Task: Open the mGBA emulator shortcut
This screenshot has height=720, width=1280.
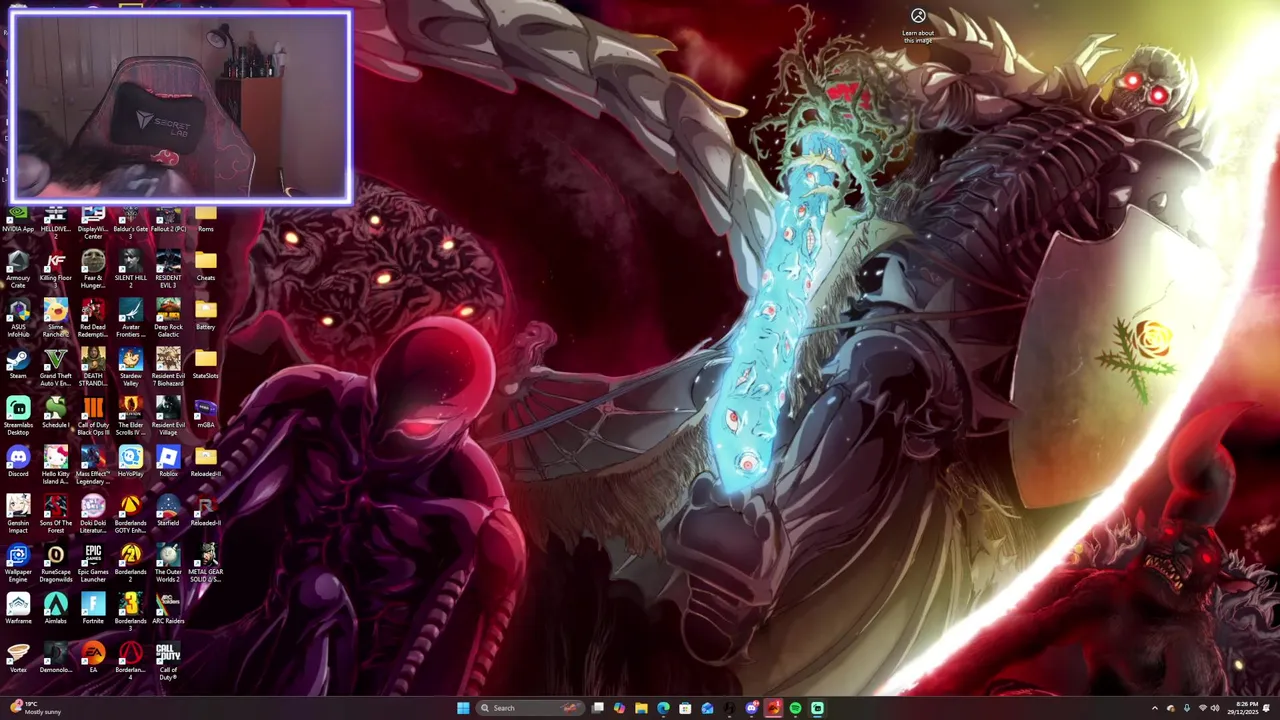Action: click(x=206, y=414)
